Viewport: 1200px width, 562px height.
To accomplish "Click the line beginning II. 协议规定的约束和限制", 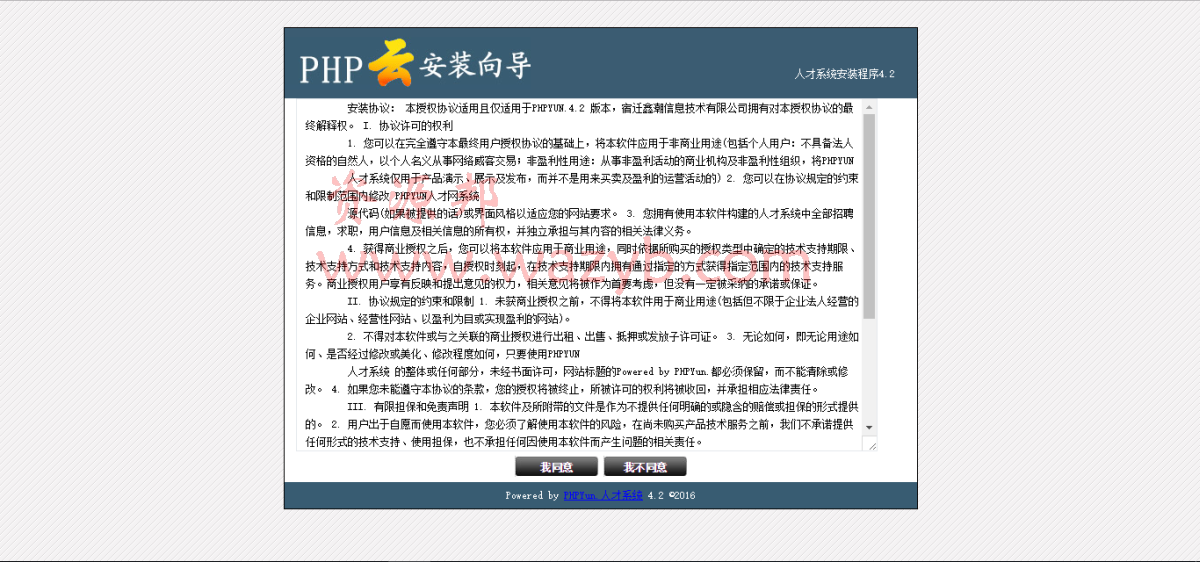I will pos(580,309).
